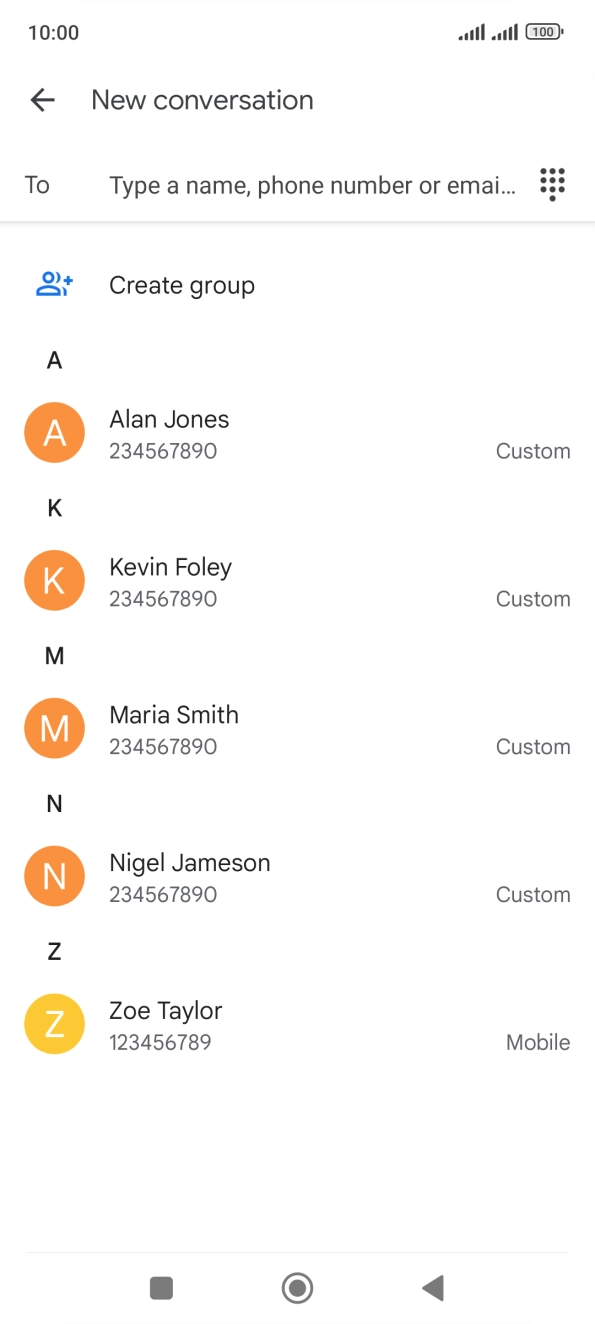Click the Mobile label beside Zoe Taylor

click(538, 1042)
